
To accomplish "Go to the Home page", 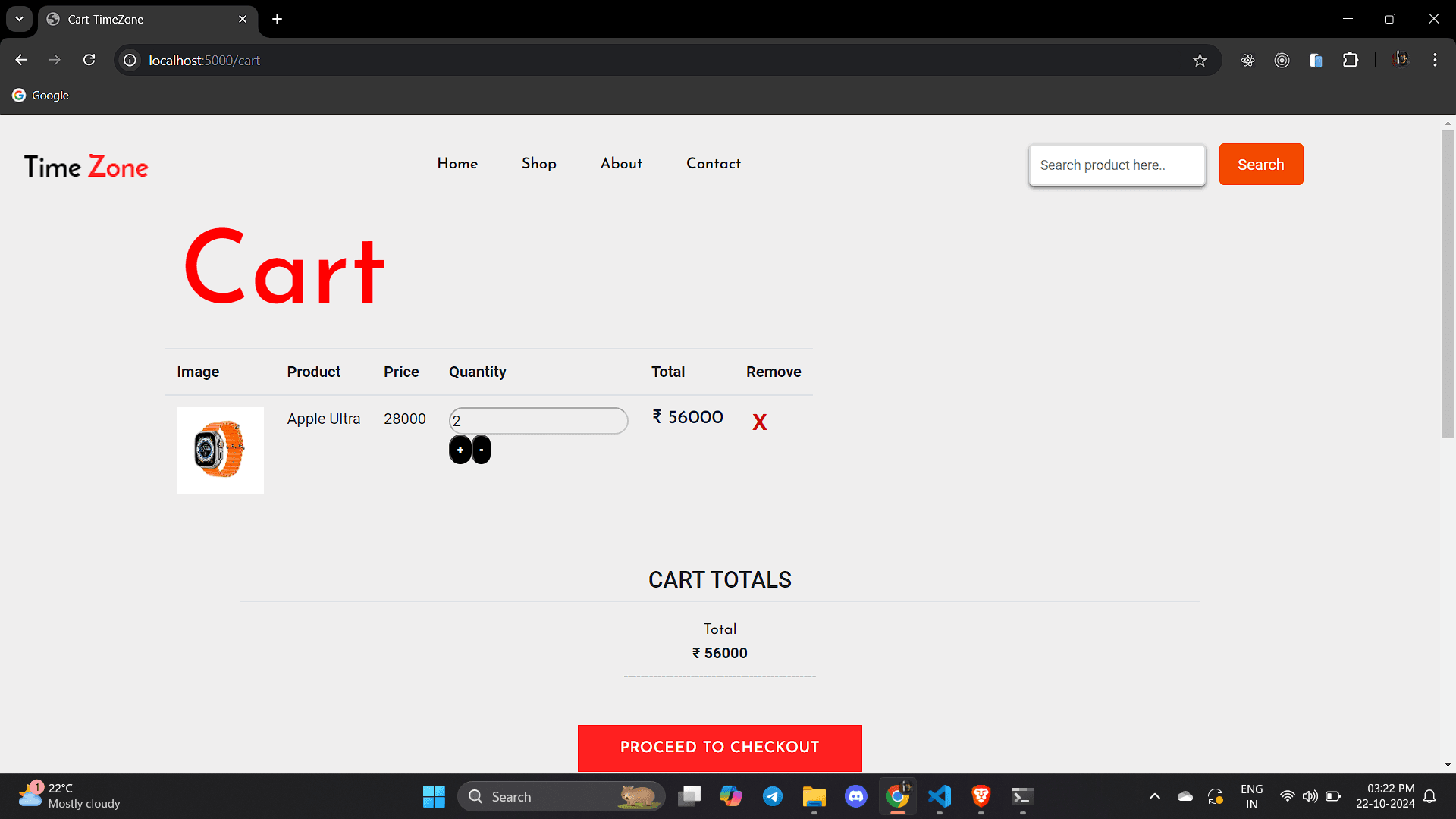I will pos(457,163).
